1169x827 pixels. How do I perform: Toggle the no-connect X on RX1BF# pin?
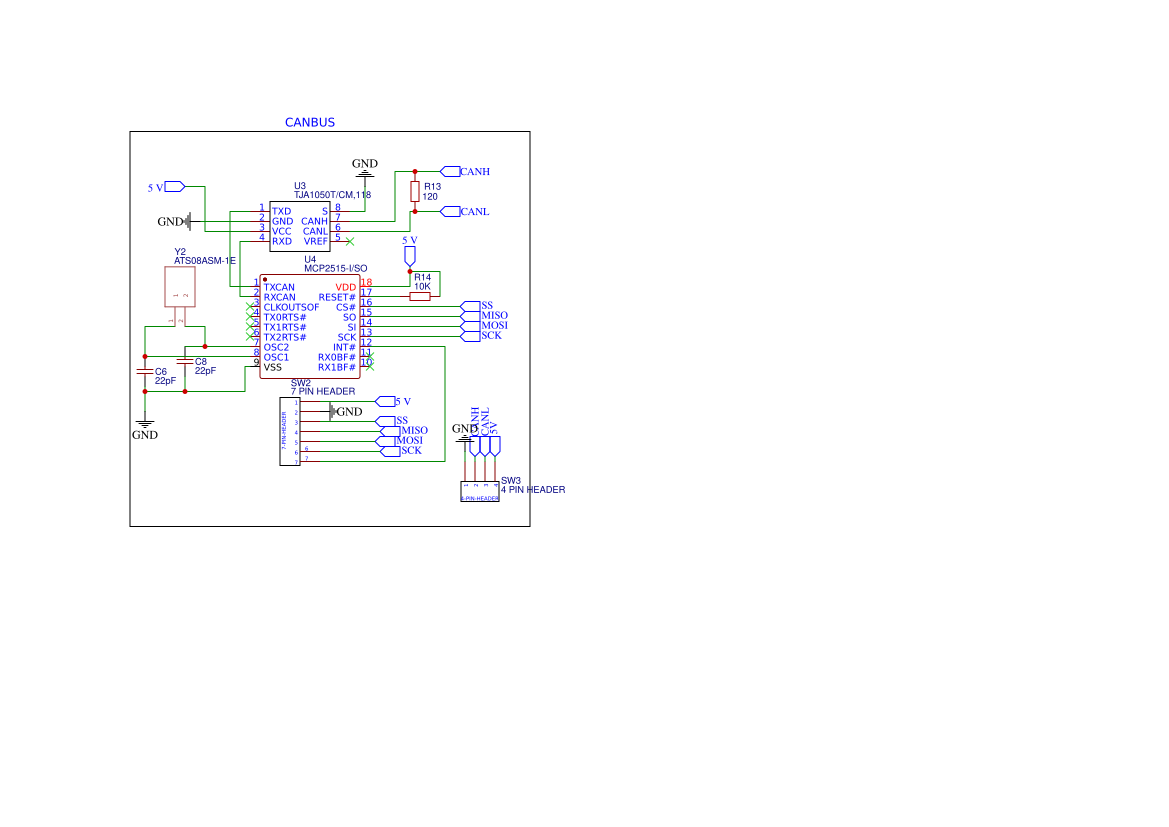[x=370, y=367]
